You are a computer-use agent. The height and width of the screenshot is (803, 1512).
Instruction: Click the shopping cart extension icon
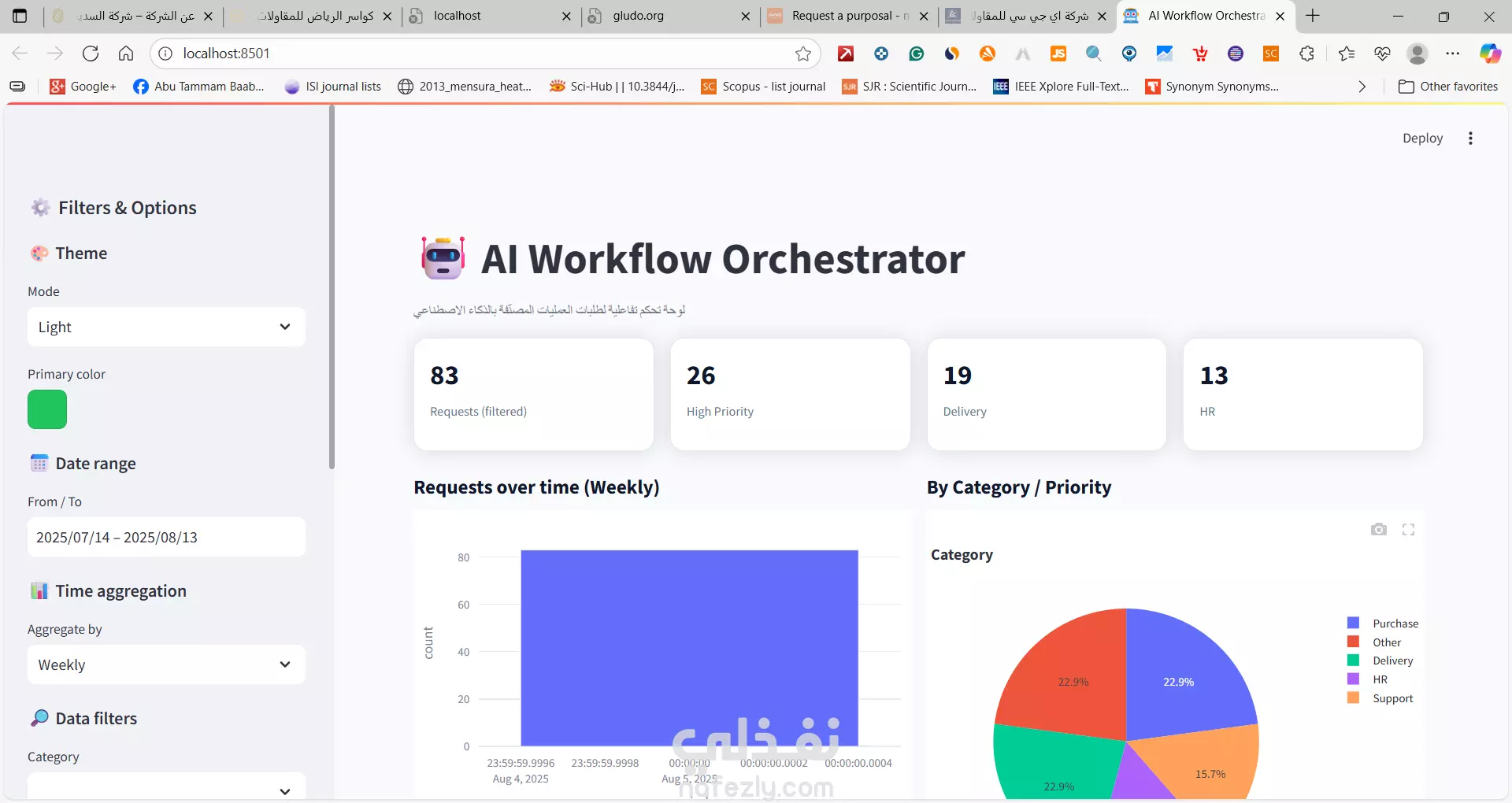coord(1200,54)
